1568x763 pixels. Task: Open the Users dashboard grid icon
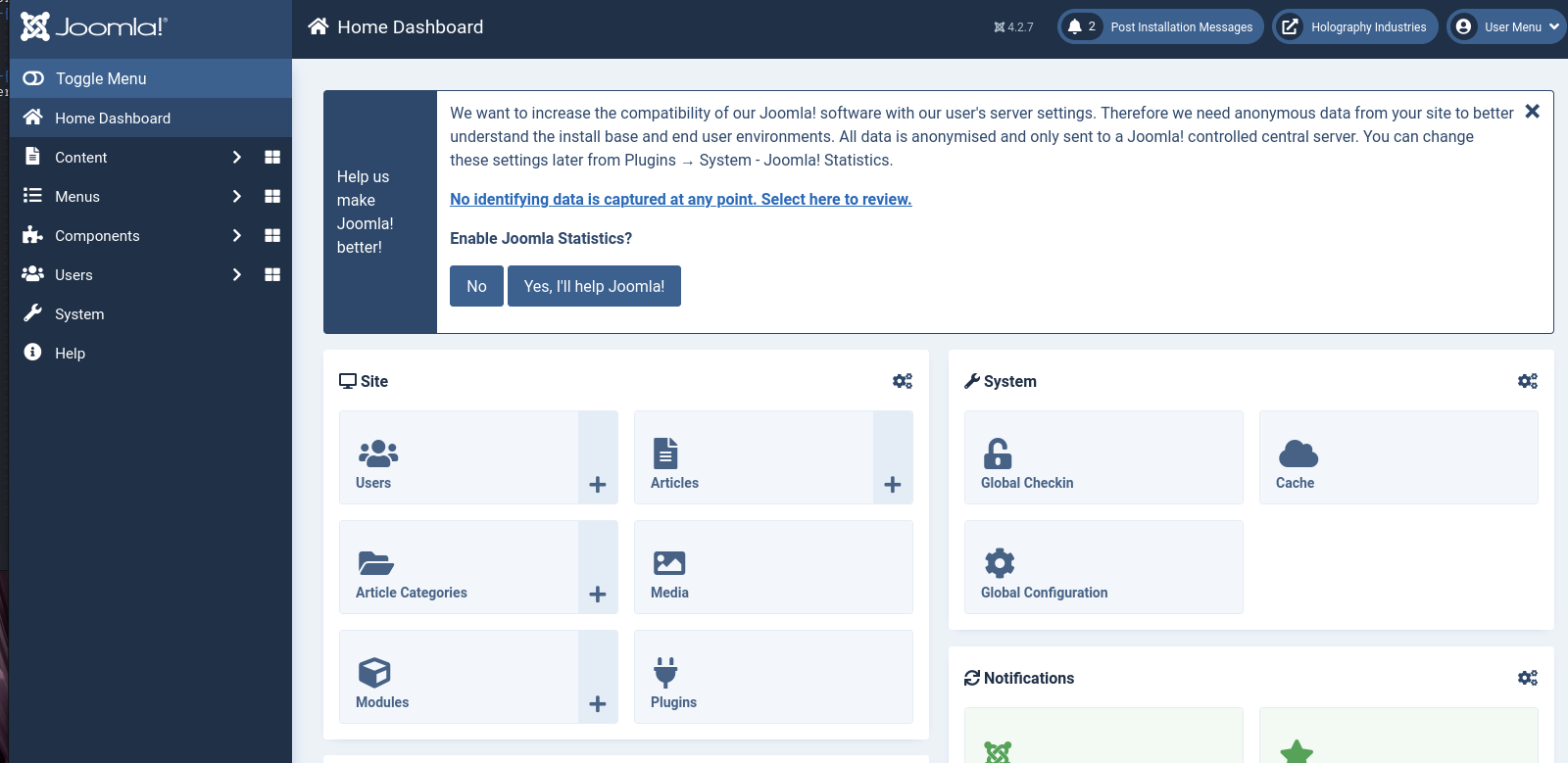pyautogui.click(x=272, y=274)
